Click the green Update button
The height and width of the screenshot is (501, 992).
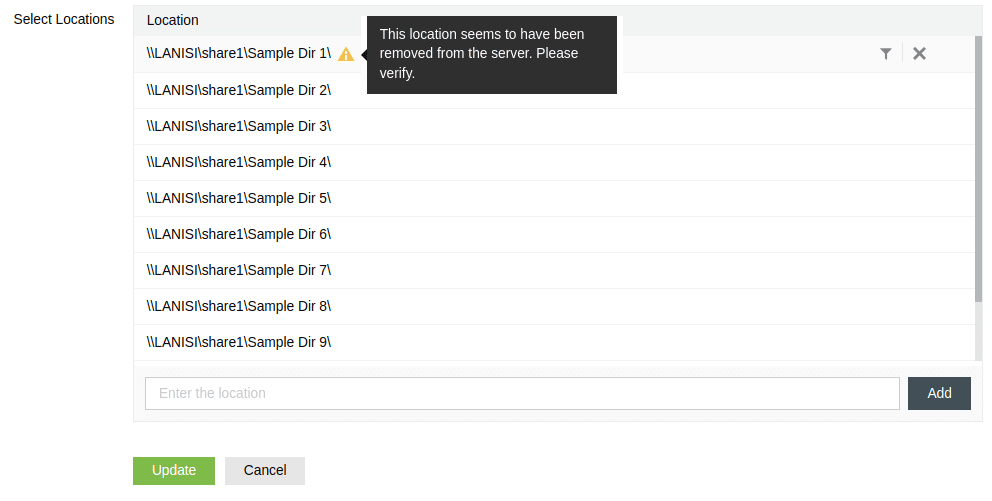pos(174,471)
